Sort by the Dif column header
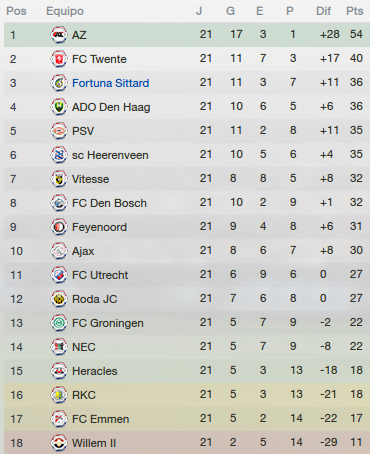 pos(323,11)
